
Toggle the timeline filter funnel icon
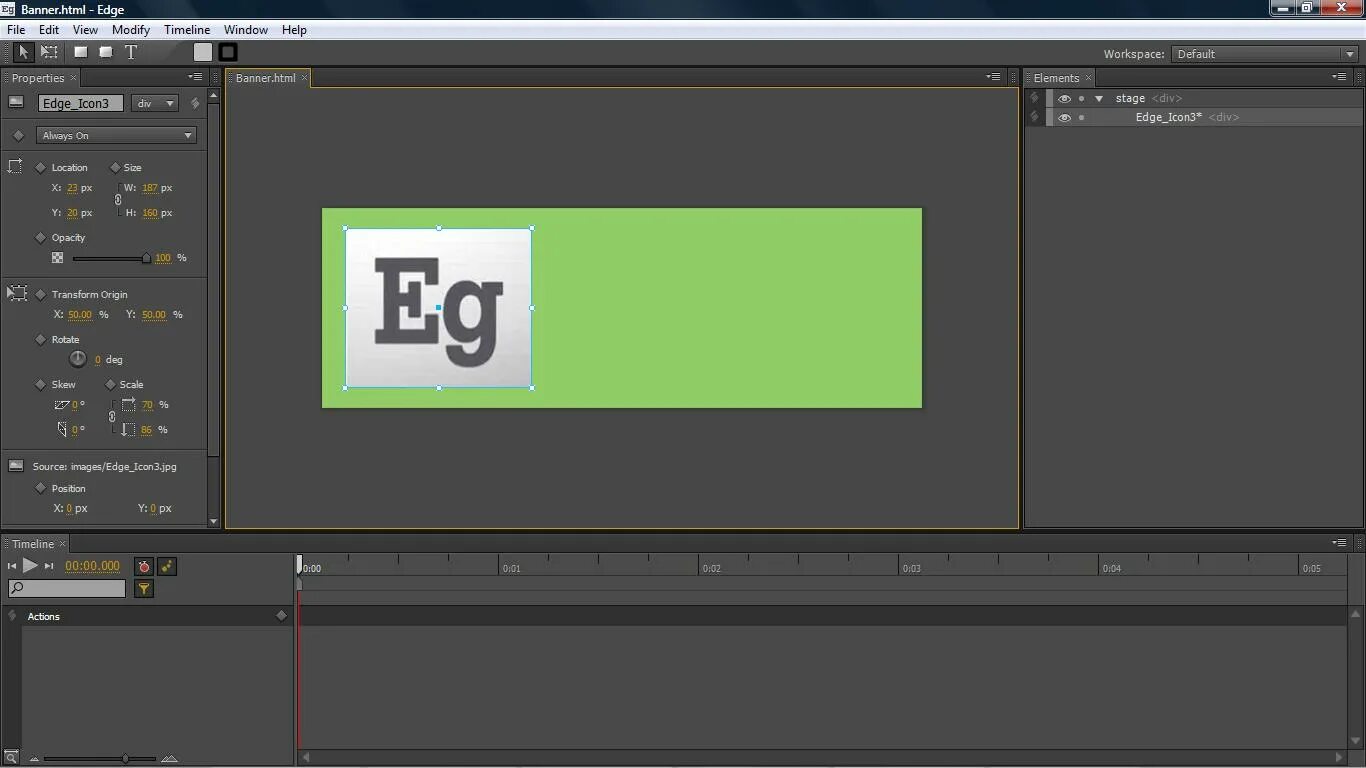[144, 589]
